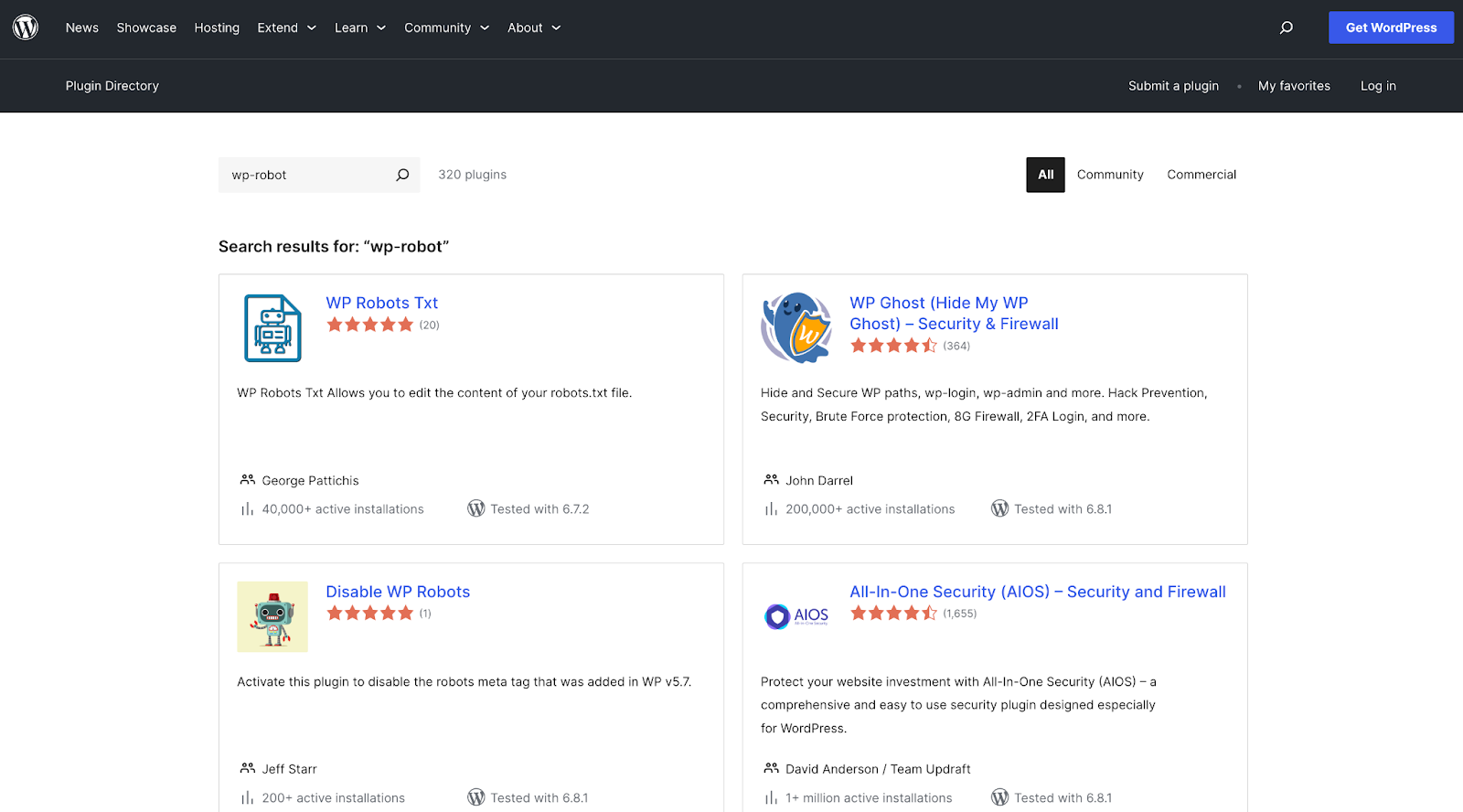The image size is (1463, 812).
Task: Select the All filter tab
Action: point(1045,175)
